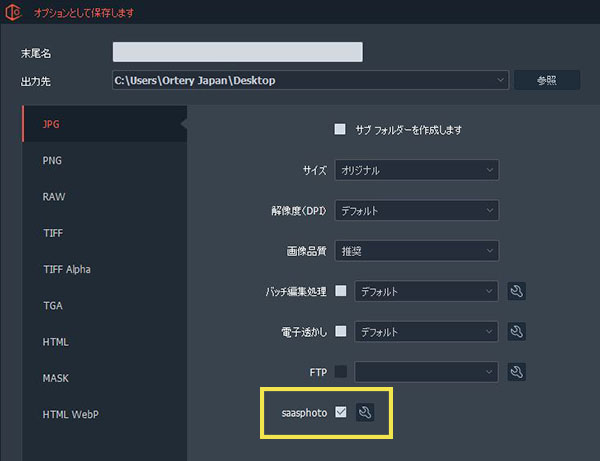
Task: Click the FTP settings wrench icon
Action: pos(517,372)
